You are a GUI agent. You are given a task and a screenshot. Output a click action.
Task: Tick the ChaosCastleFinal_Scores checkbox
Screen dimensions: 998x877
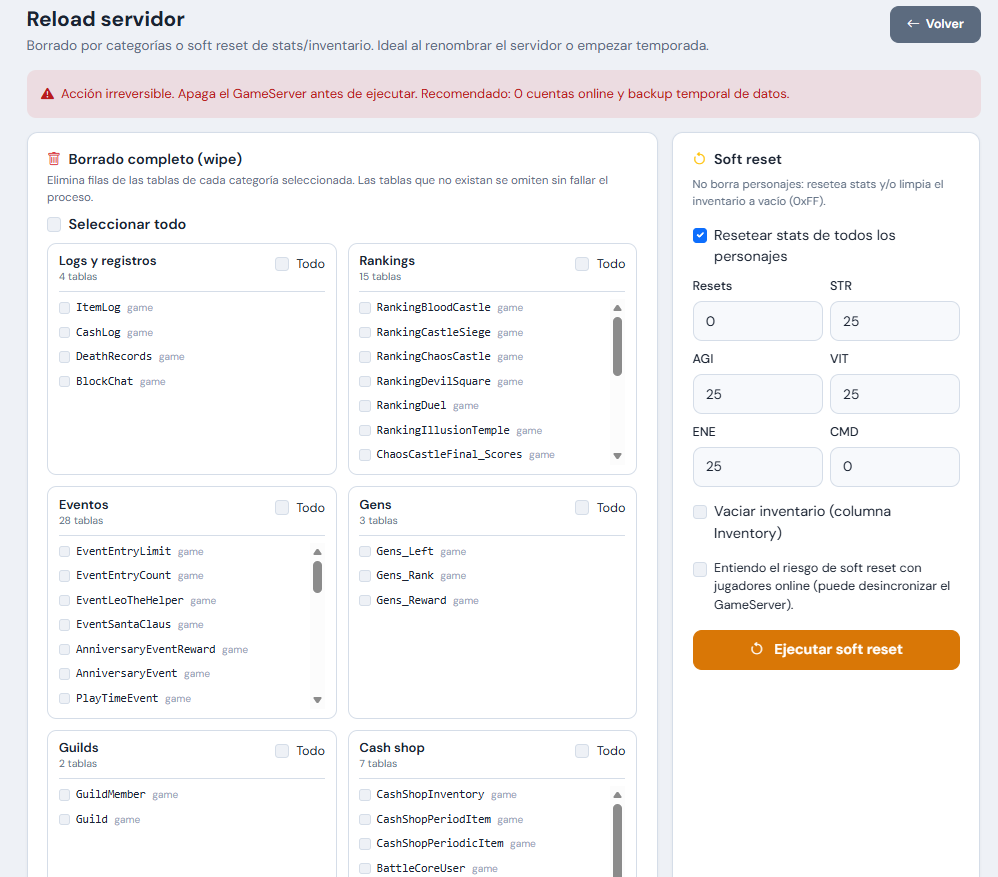pos(365,454)
